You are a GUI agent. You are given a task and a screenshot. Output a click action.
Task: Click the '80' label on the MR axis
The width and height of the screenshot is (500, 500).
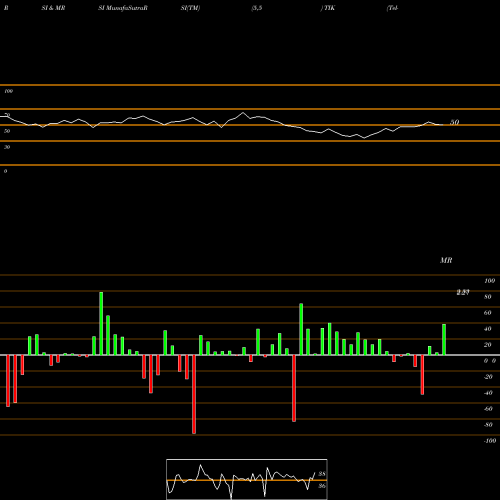click(488, 297)
